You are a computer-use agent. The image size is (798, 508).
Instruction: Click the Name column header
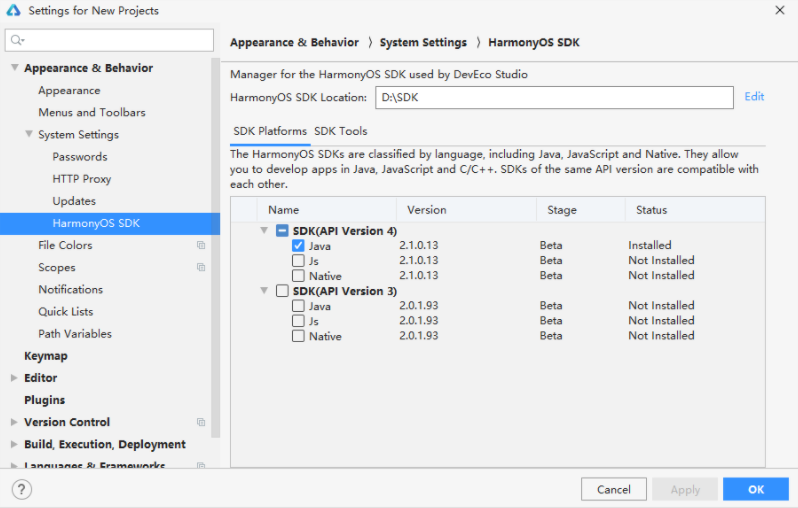tap(326, 210)
